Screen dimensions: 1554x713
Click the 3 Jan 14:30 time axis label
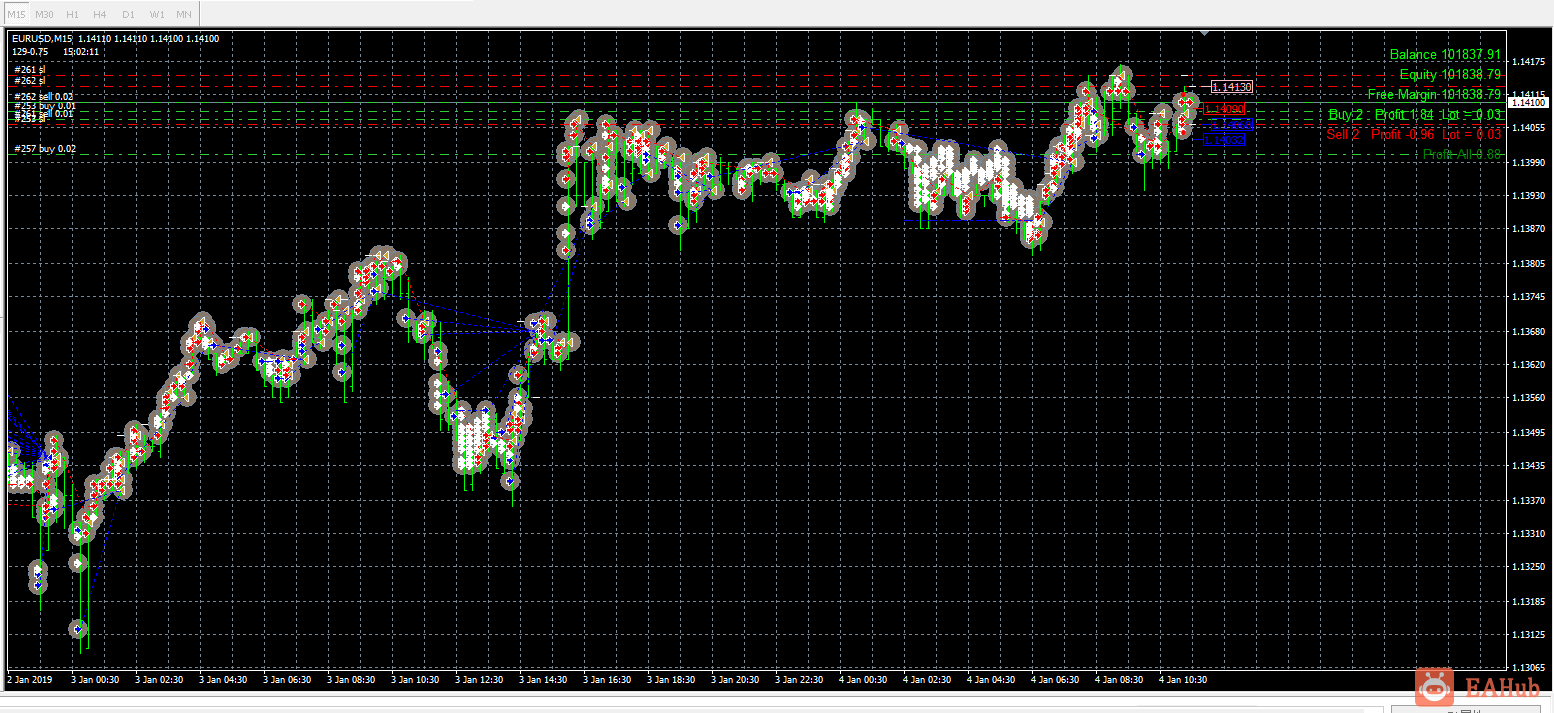coord(543,680)
